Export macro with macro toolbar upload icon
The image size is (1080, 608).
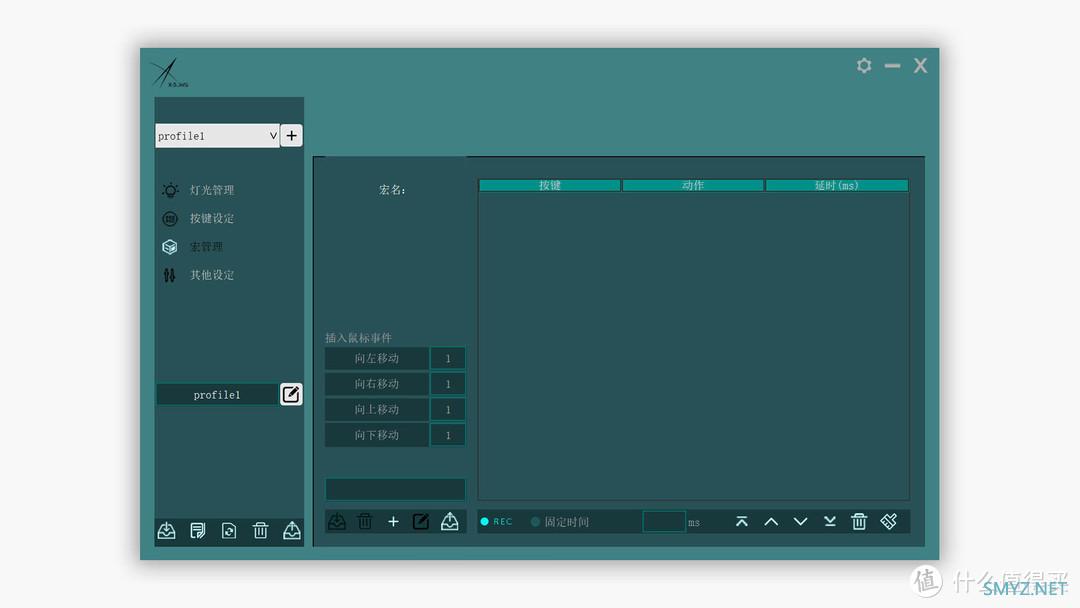(x=450, y=521)
